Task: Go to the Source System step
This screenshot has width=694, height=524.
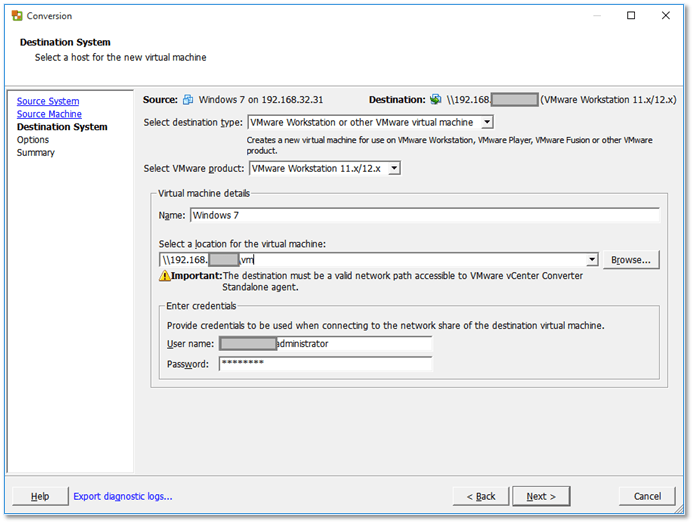Action: click(48, 101)
